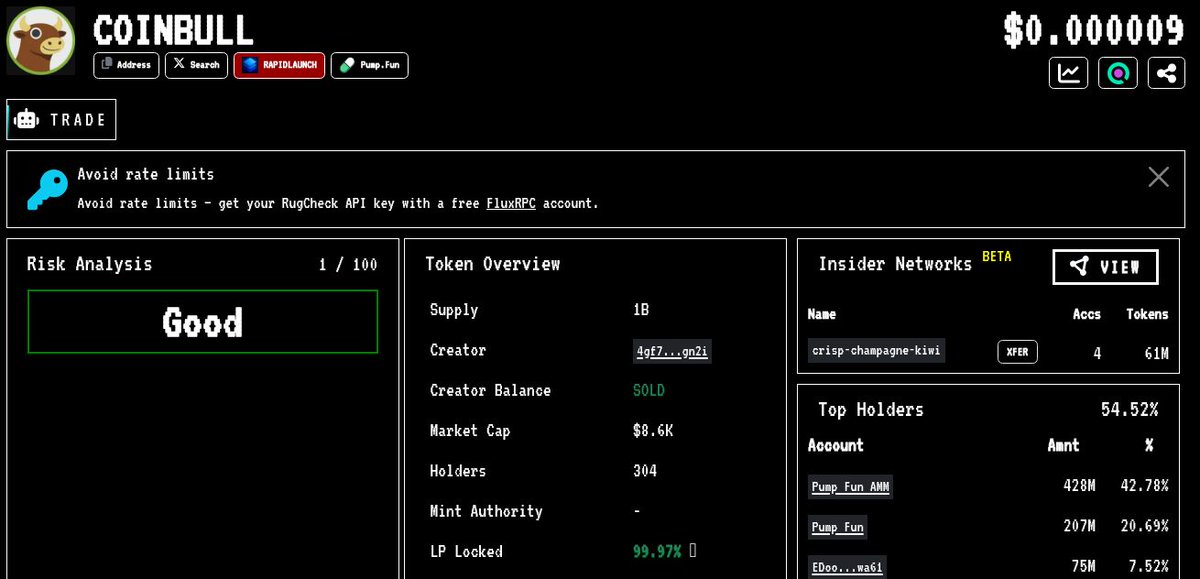Click the robot icon in TRADE button
The height and width of the screenshot is (579, 1200).
(x=27, y=119)
